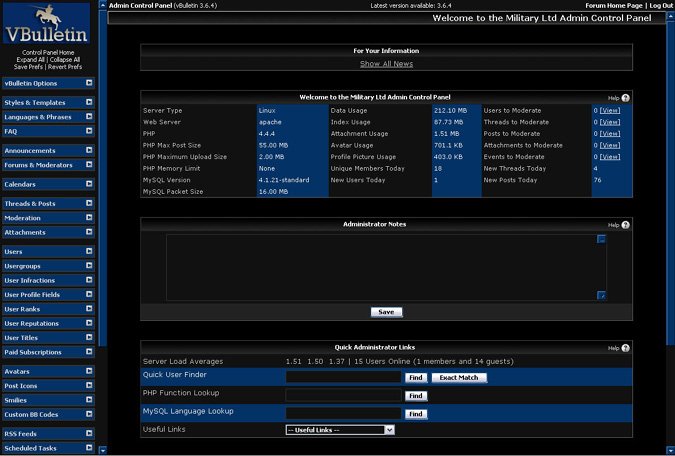Click sidebar frame scroll down arrow
The height and width of the screenshot is (456, 675).
[x=102, y=450]
